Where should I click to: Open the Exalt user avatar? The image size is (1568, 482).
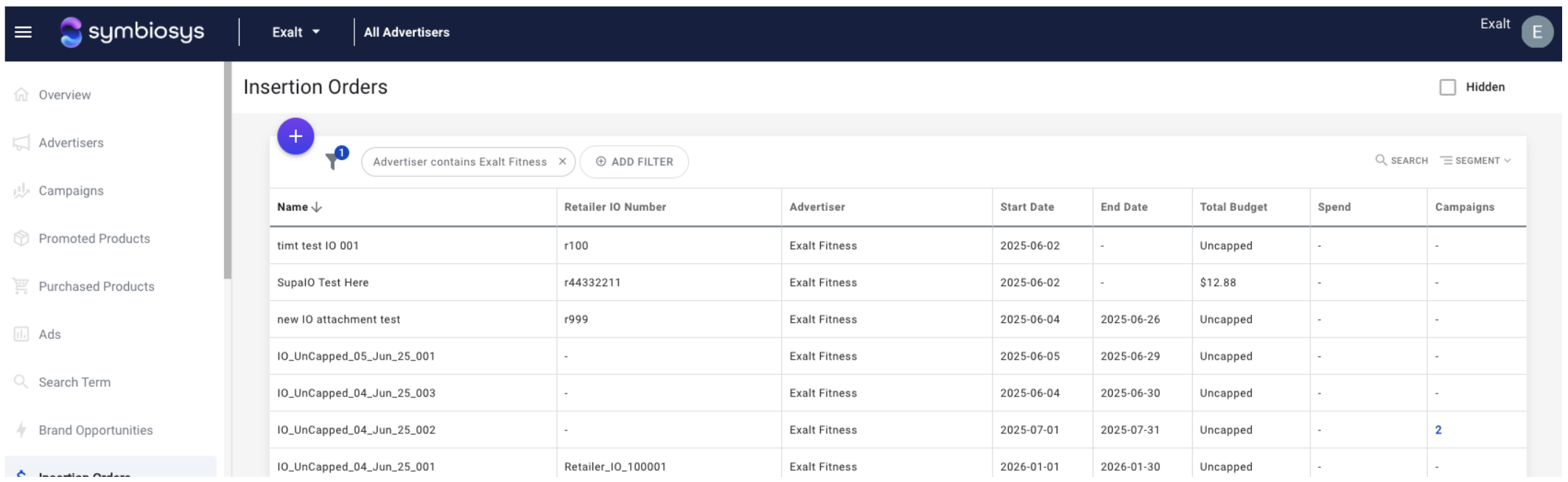pyautogui.click(x=1536, y=32)
